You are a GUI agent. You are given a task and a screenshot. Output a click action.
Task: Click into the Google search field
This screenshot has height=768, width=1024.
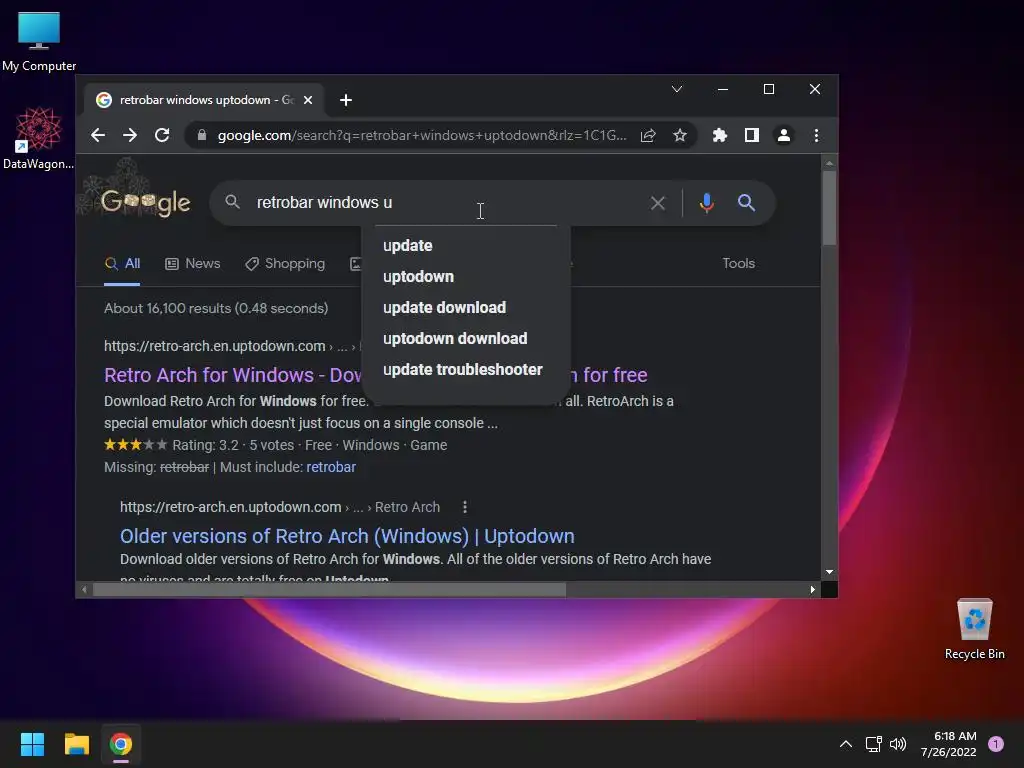coord(444,202)
